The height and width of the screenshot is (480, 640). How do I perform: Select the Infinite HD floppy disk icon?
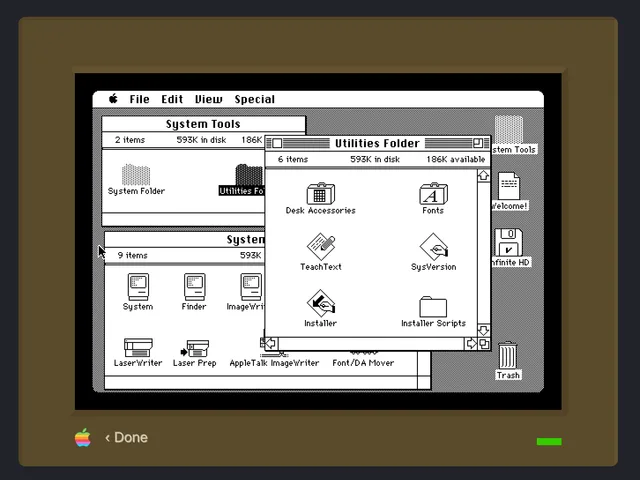pyautogui.click(x=509, y=242)
